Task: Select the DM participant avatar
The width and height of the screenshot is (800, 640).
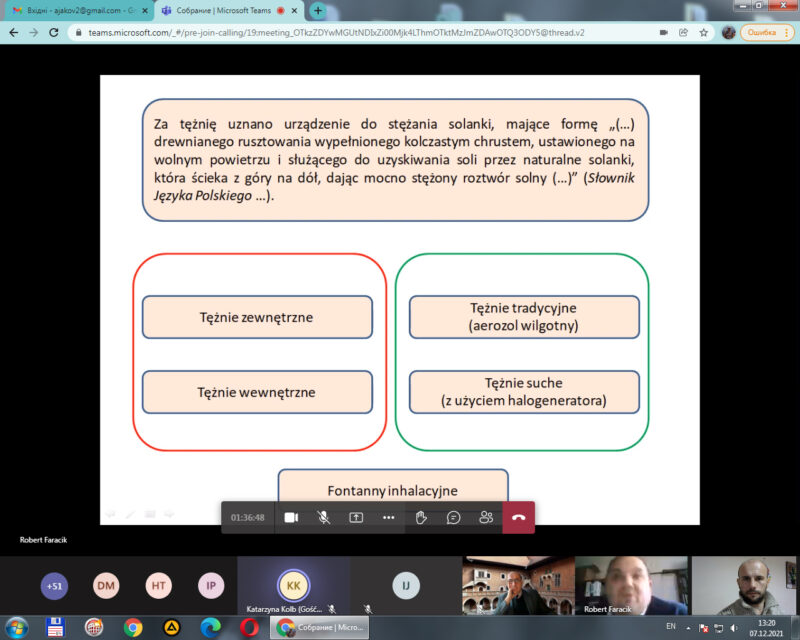Action: tap(106, 586)
